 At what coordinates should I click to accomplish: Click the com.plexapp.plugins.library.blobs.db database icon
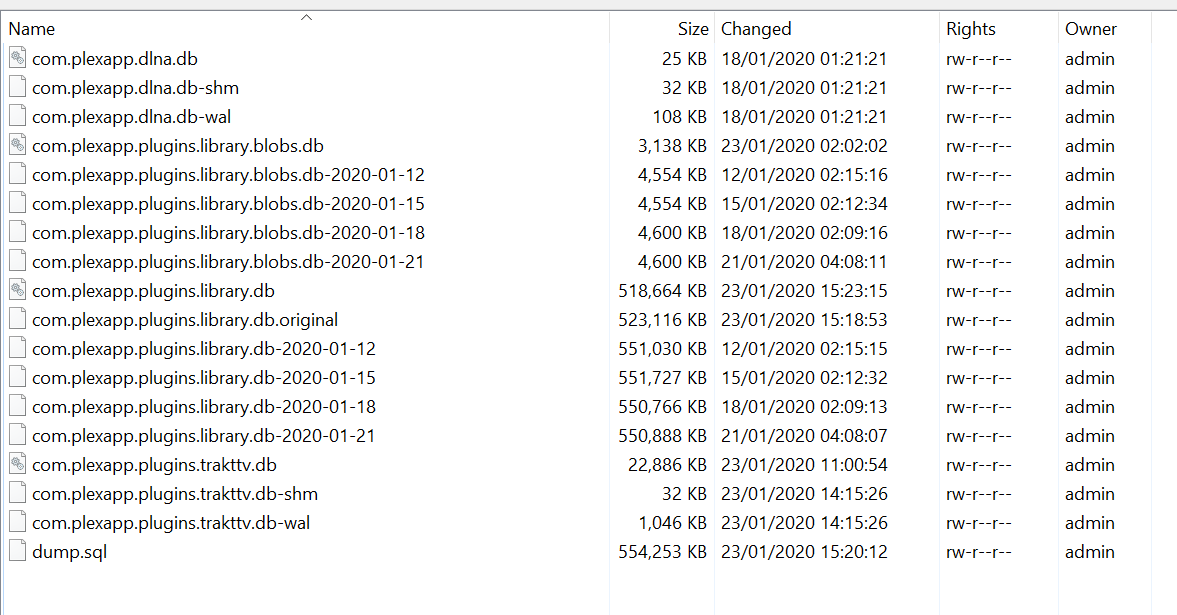pos(17,145)
